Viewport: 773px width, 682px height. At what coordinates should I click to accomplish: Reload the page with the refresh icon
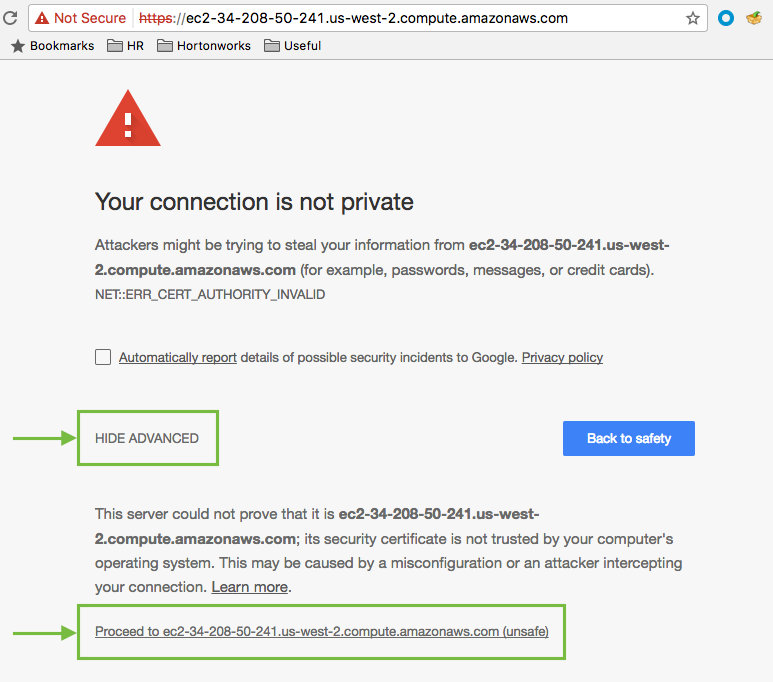click(11, 18)
